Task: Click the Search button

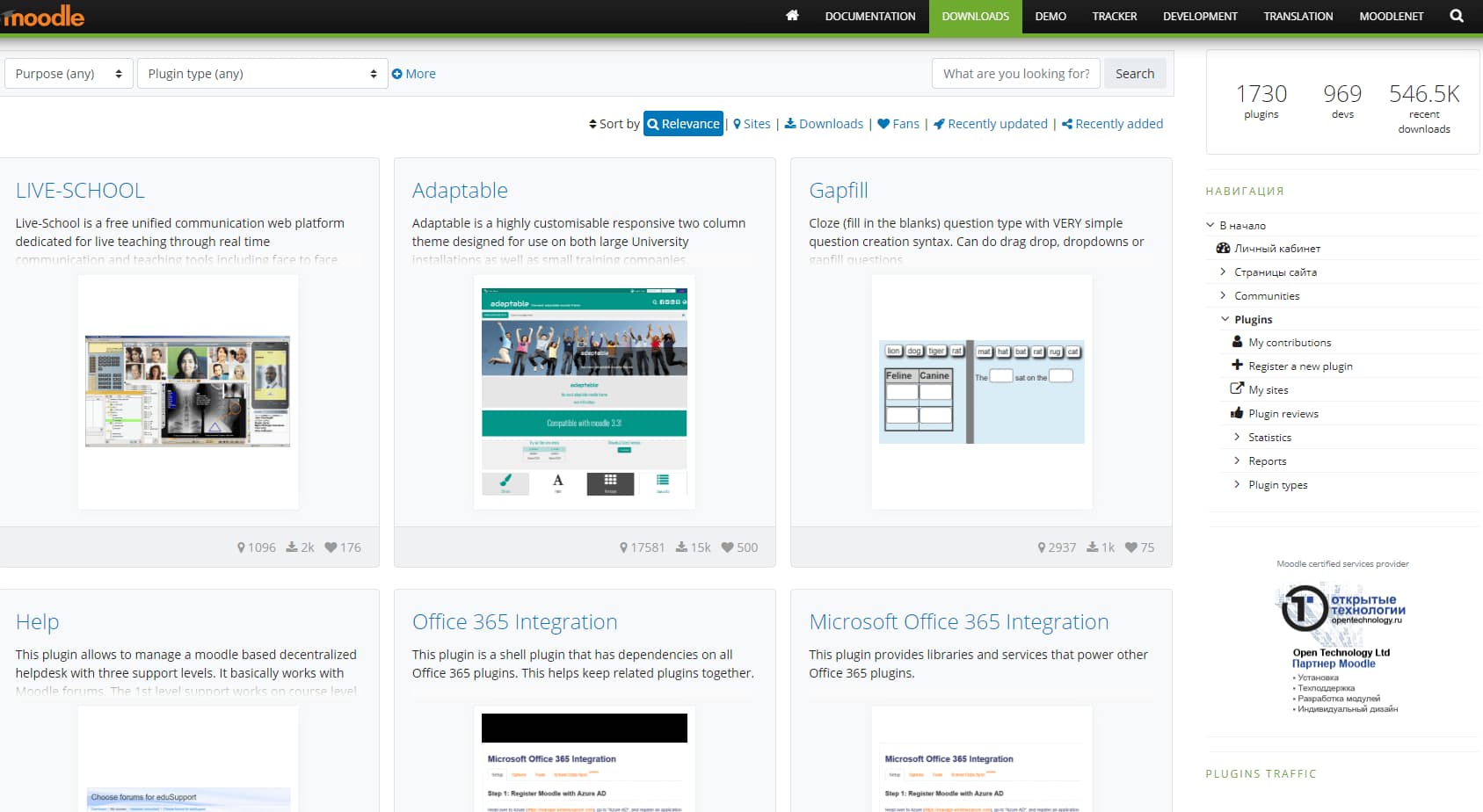Action: click(1135, 74)
